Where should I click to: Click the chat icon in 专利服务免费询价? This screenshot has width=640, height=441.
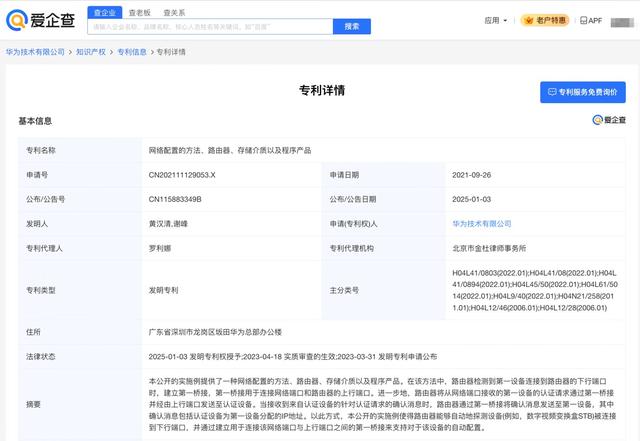pos(552,92)
